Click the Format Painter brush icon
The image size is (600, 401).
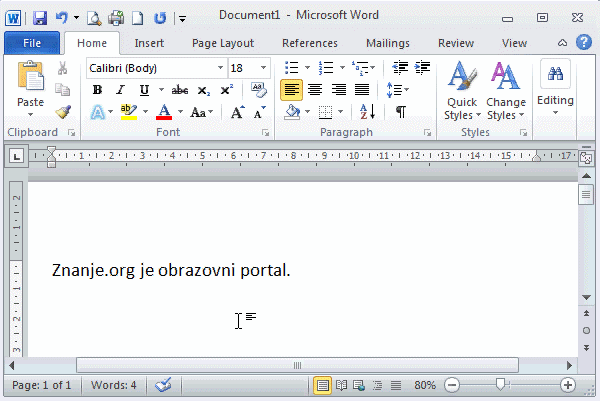pyautogui.click(x=63, y=112)
